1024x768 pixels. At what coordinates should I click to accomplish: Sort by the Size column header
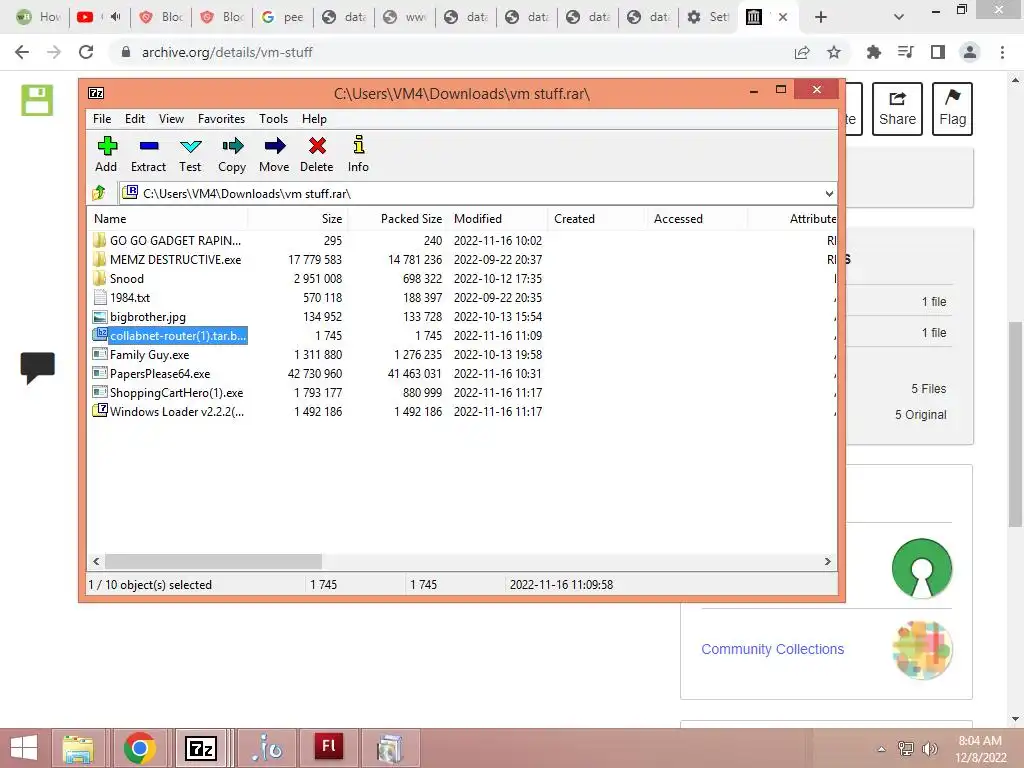coord(298,219)
